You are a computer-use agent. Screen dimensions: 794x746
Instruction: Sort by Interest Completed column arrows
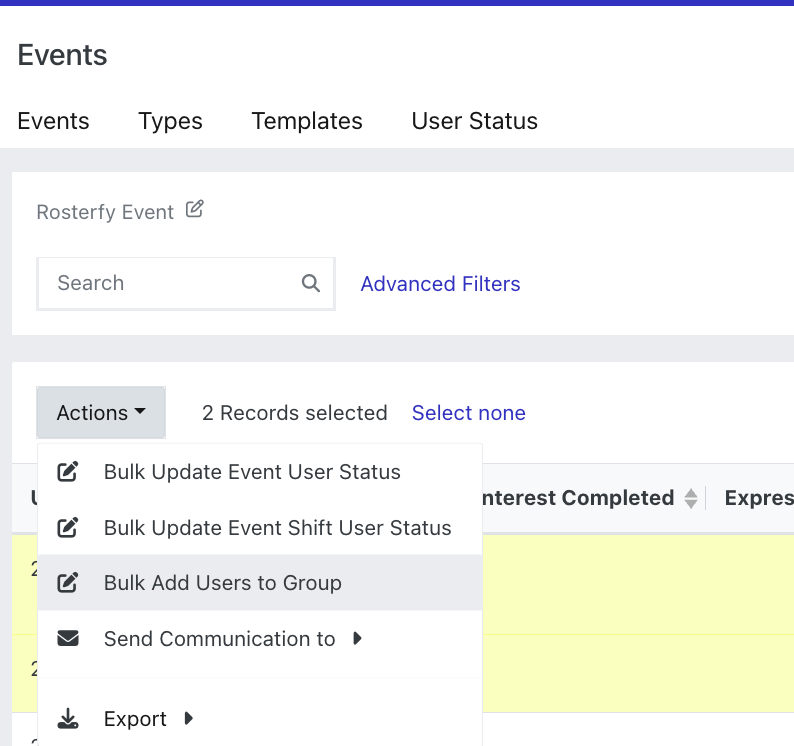coord(690,498)
